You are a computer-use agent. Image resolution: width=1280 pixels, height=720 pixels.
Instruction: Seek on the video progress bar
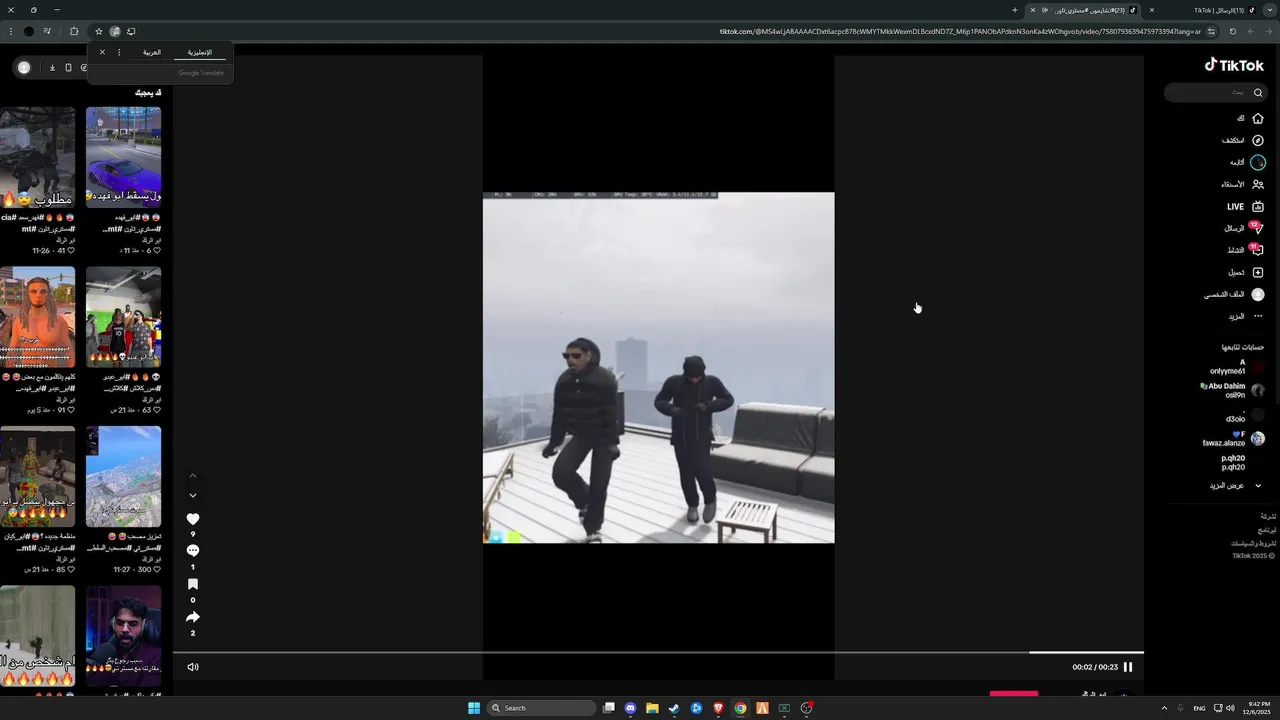(x=658, y=653)
